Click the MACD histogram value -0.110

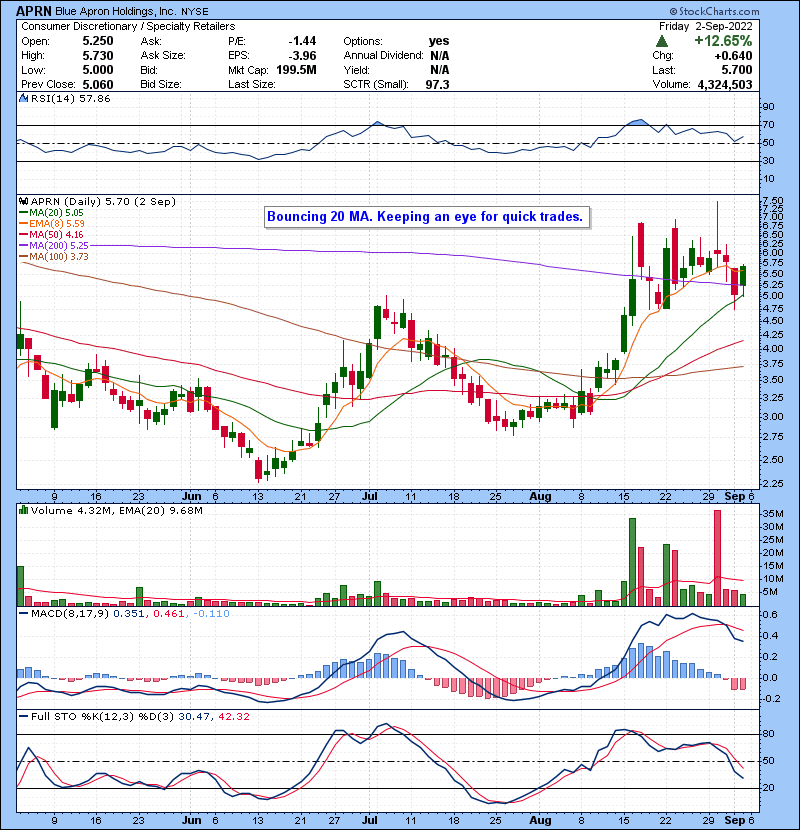[x=211, y=614]
